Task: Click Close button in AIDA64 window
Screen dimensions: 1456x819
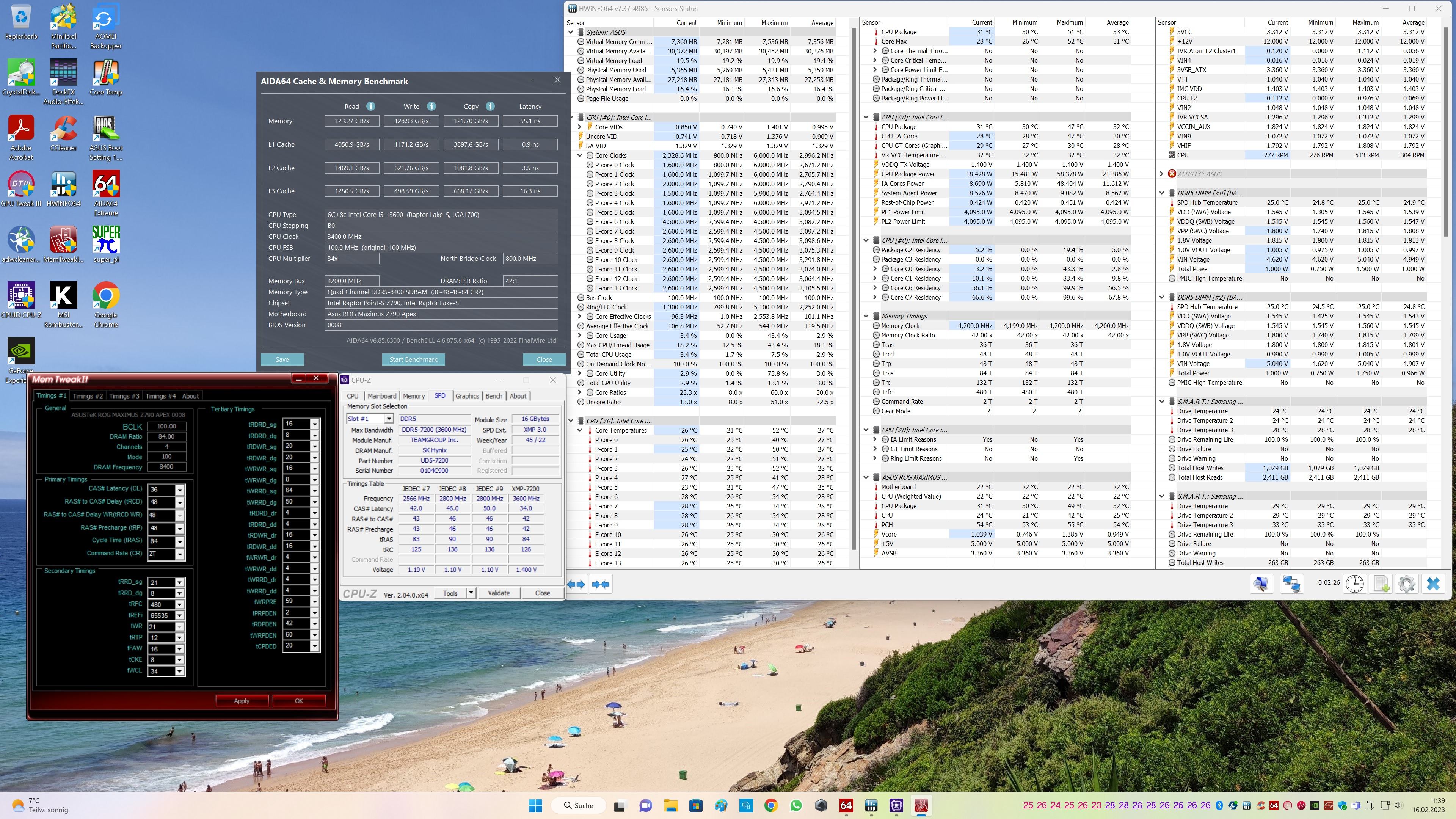Action: click(544, 359)
